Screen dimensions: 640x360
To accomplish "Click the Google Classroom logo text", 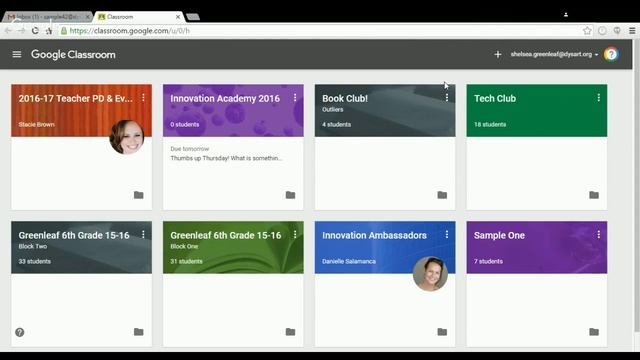I will tap(73, 54).
